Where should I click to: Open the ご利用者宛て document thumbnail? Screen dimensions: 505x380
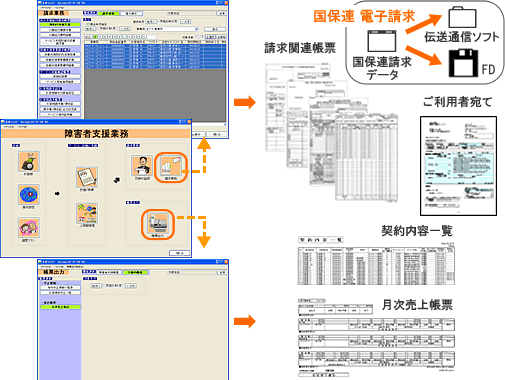click(x=458, y=166)
